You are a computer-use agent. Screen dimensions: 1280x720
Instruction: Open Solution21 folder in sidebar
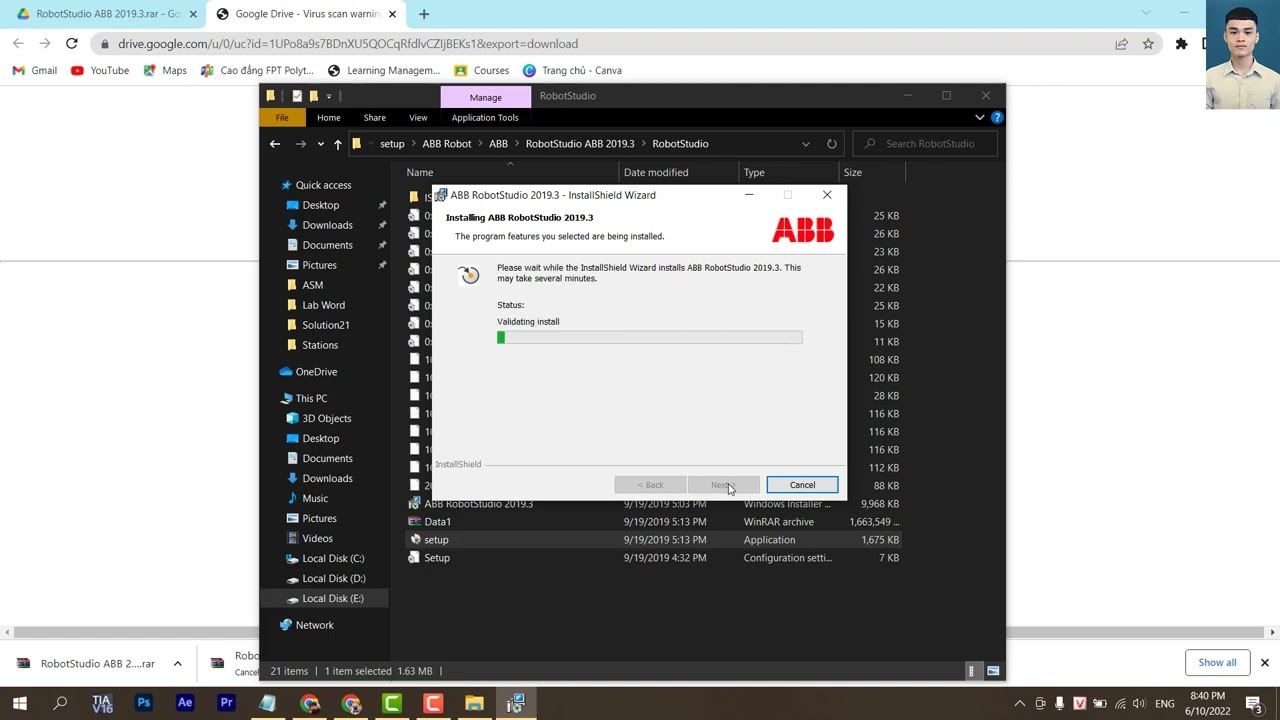(x=325, y=325)
